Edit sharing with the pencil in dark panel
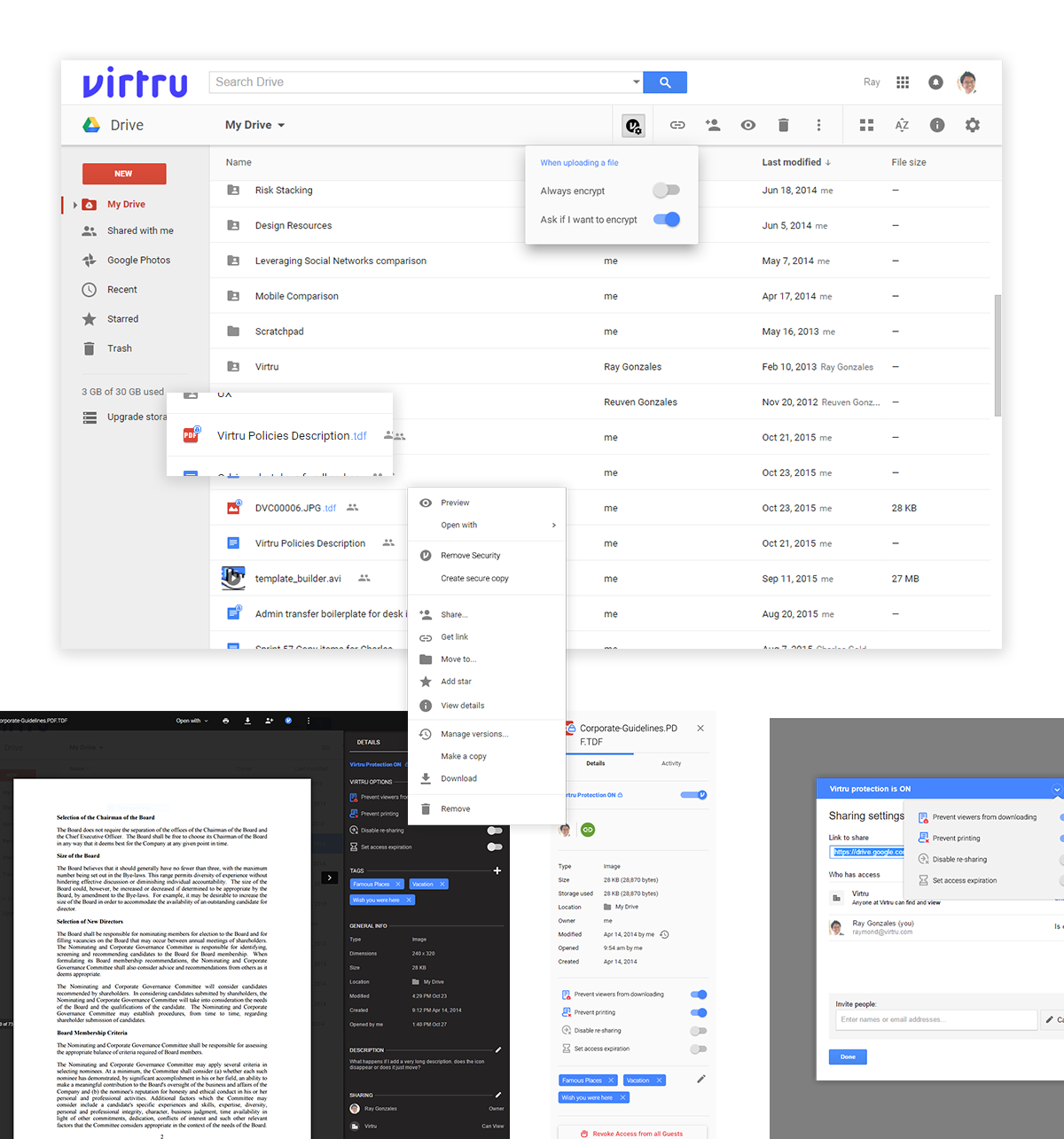This screenshot has width=1064, height=1139. tap(498, 1095)
